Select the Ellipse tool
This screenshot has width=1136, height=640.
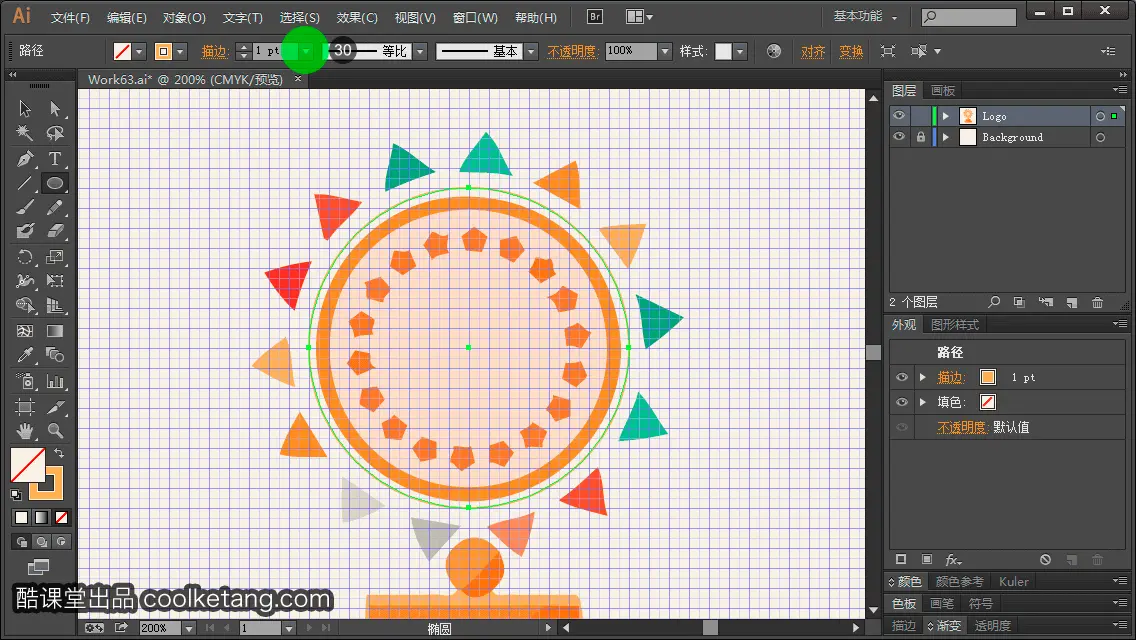(x=55, y=183)
